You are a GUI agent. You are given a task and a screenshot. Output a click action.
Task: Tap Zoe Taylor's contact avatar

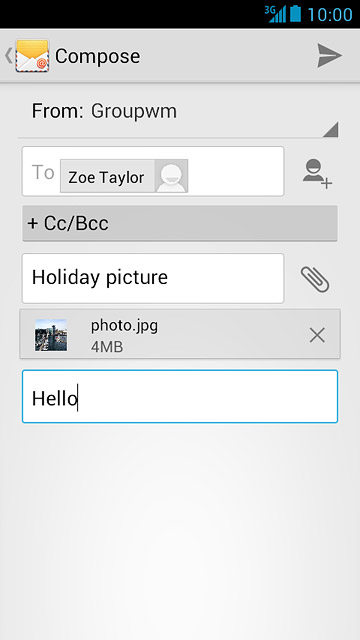(x=171, y=176)
